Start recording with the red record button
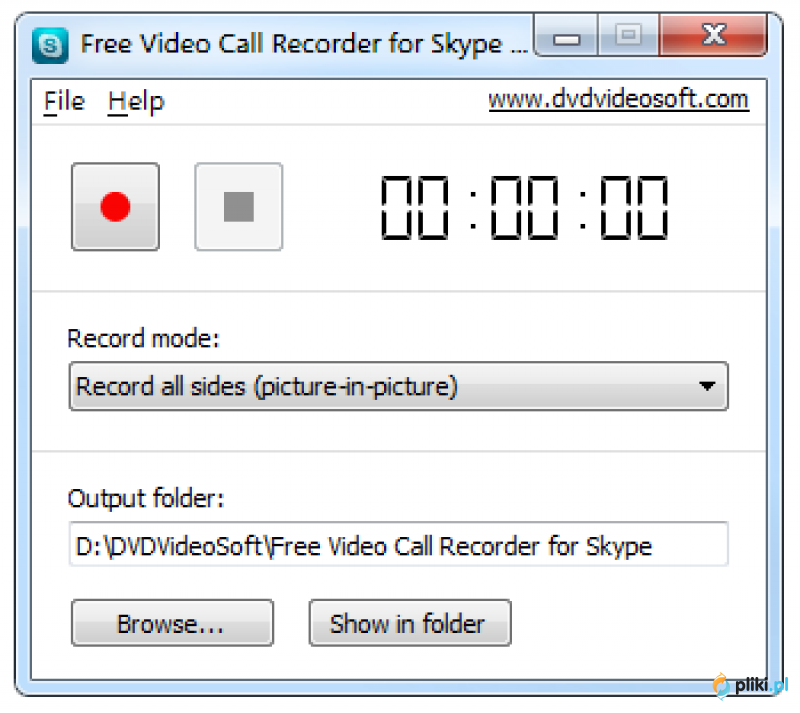This screenshot has width=800, height=713. [115, 207]
